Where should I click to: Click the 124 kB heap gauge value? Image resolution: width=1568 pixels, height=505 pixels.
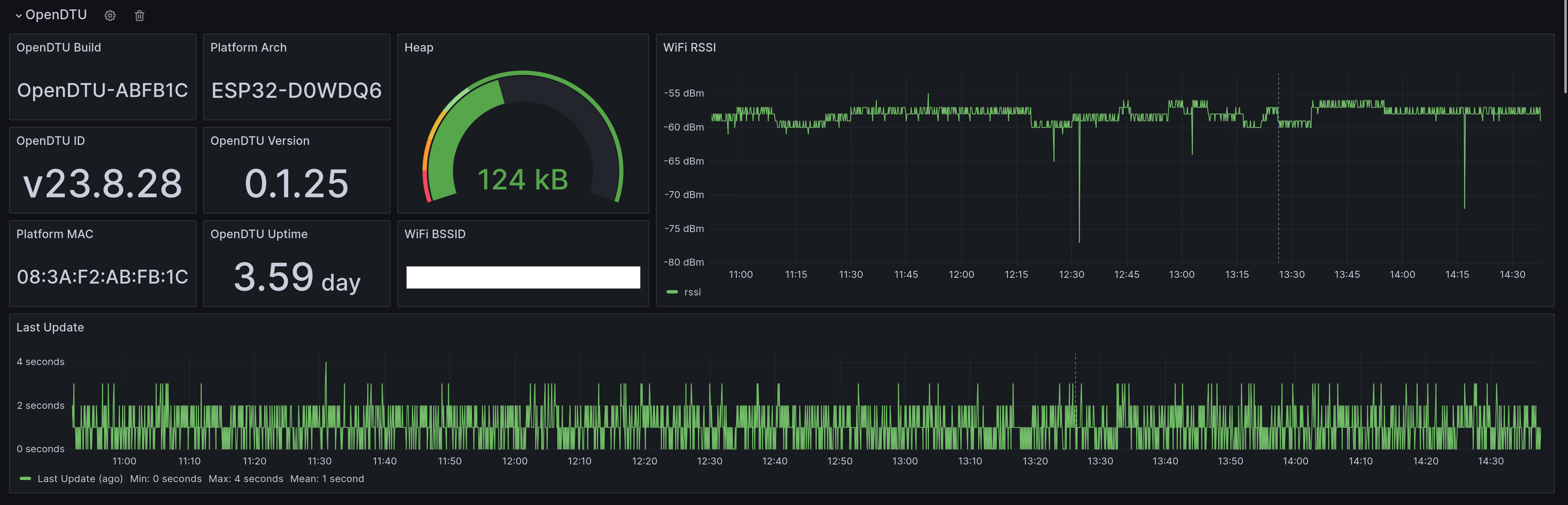tap(523, 180)
